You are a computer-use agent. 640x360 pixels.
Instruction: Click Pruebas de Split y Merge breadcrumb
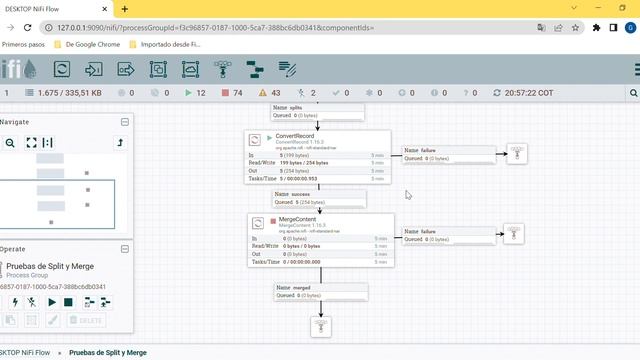108,353
